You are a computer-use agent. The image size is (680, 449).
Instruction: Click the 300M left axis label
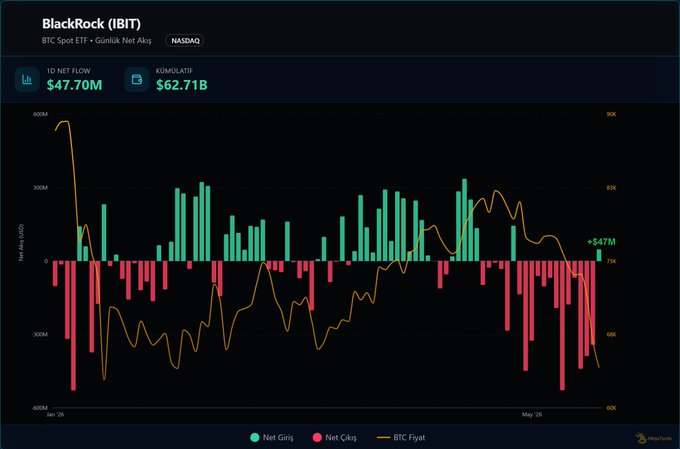click(x=40, y=187)
